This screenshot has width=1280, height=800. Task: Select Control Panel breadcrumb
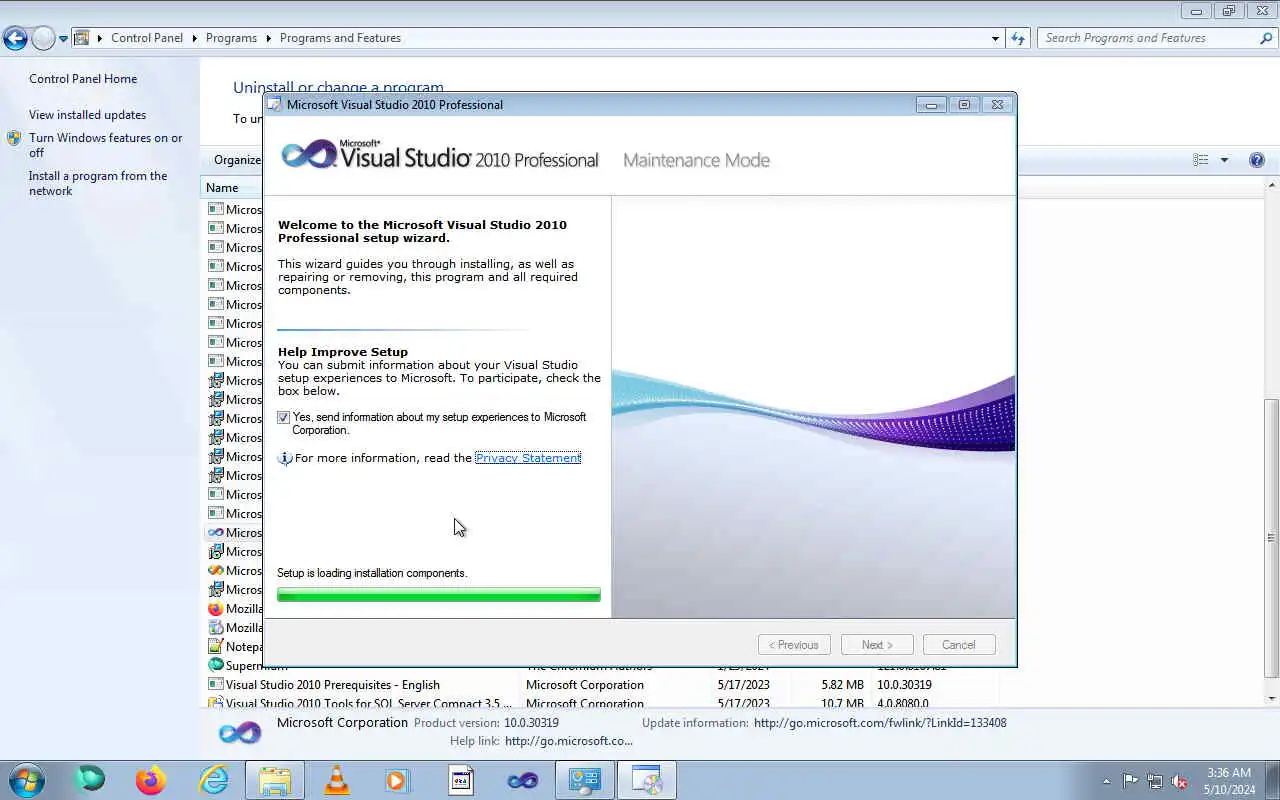point(147,38)
